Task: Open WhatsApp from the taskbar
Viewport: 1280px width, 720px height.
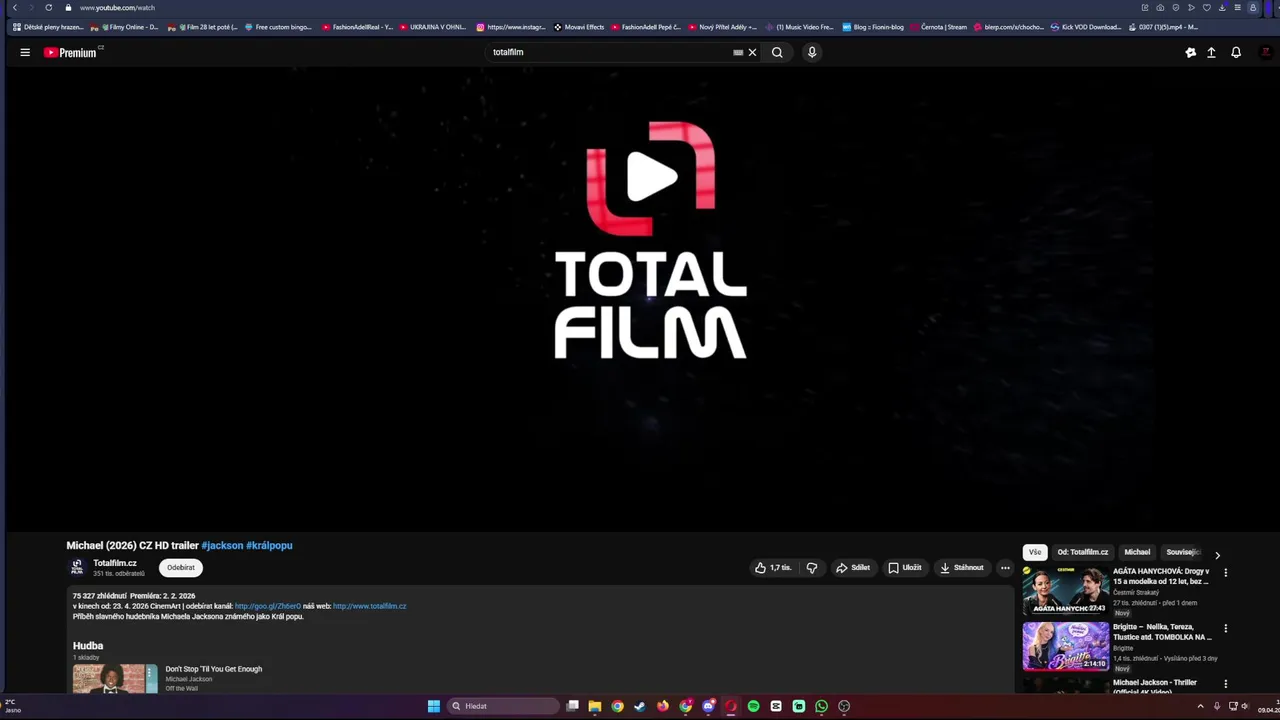Action: (x=821, y=706)
